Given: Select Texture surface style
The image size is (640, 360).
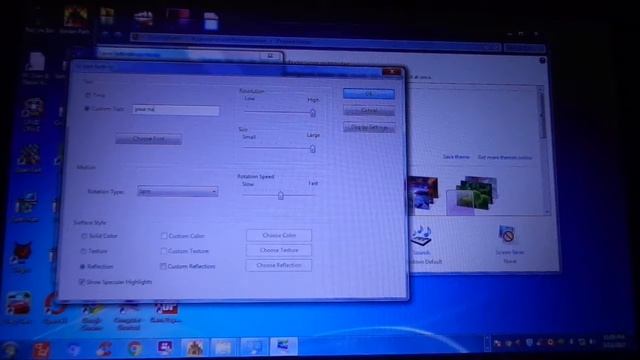Looking at the screenshot, I should point(84,251).
